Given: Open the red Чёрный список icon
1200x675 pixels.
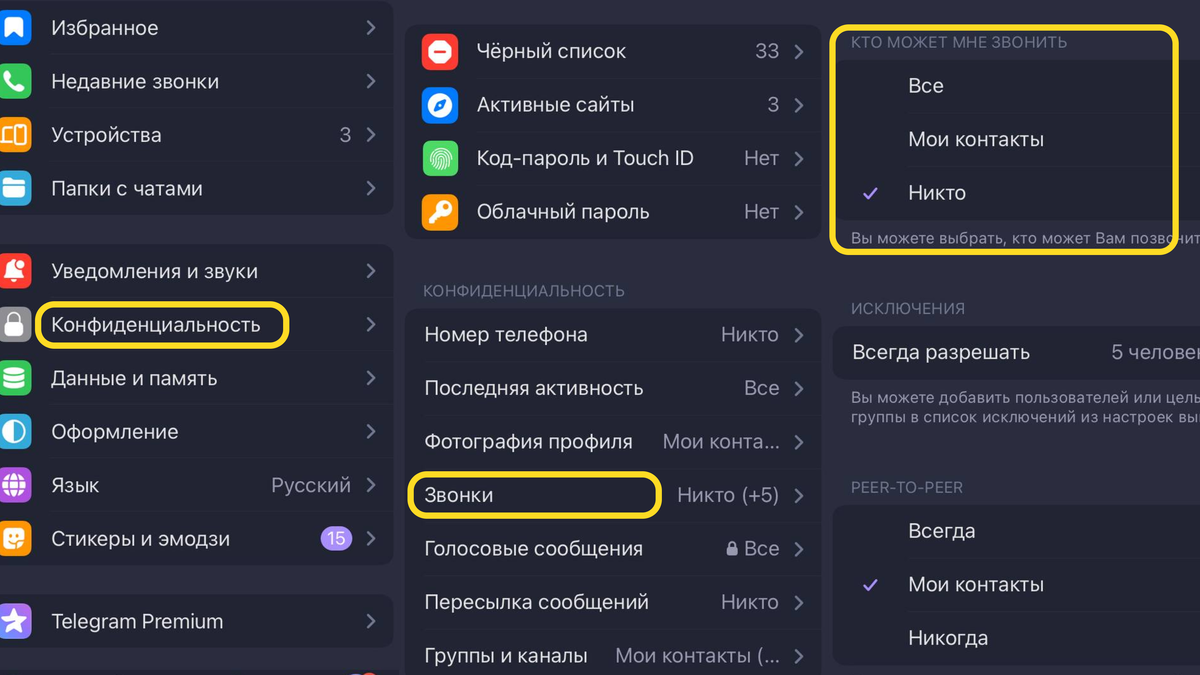Looking at the screenshot, I should pyautogui.click(x=440, y=51).
